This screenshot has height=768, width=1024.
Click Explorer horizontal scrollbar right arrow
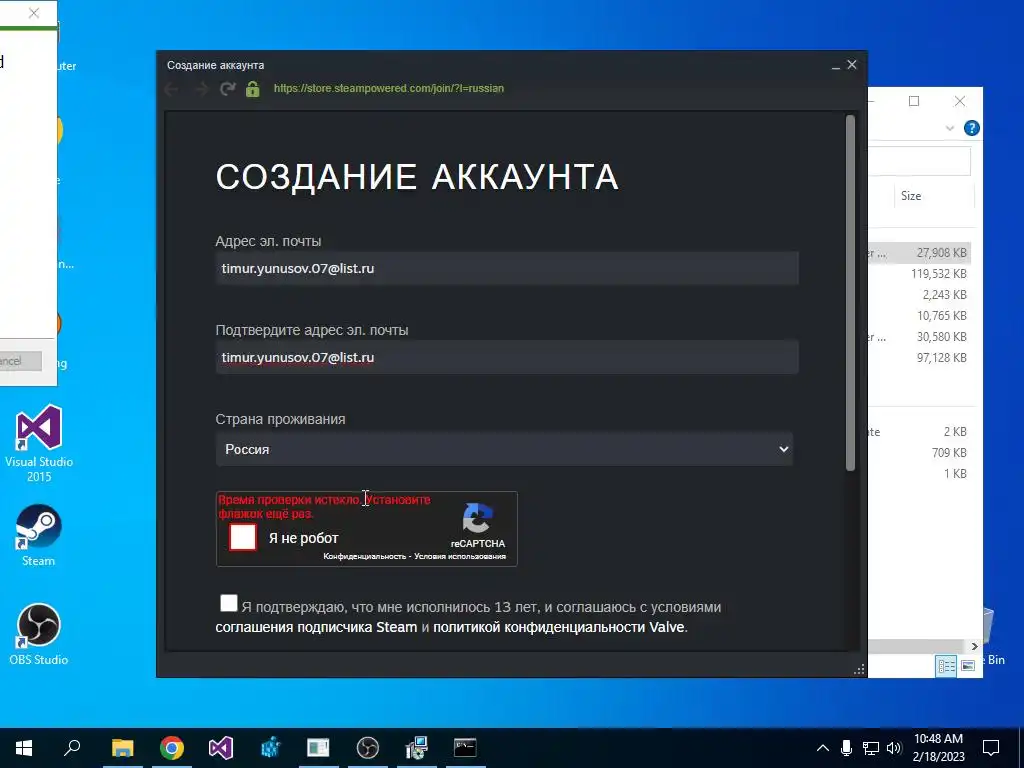974,646
